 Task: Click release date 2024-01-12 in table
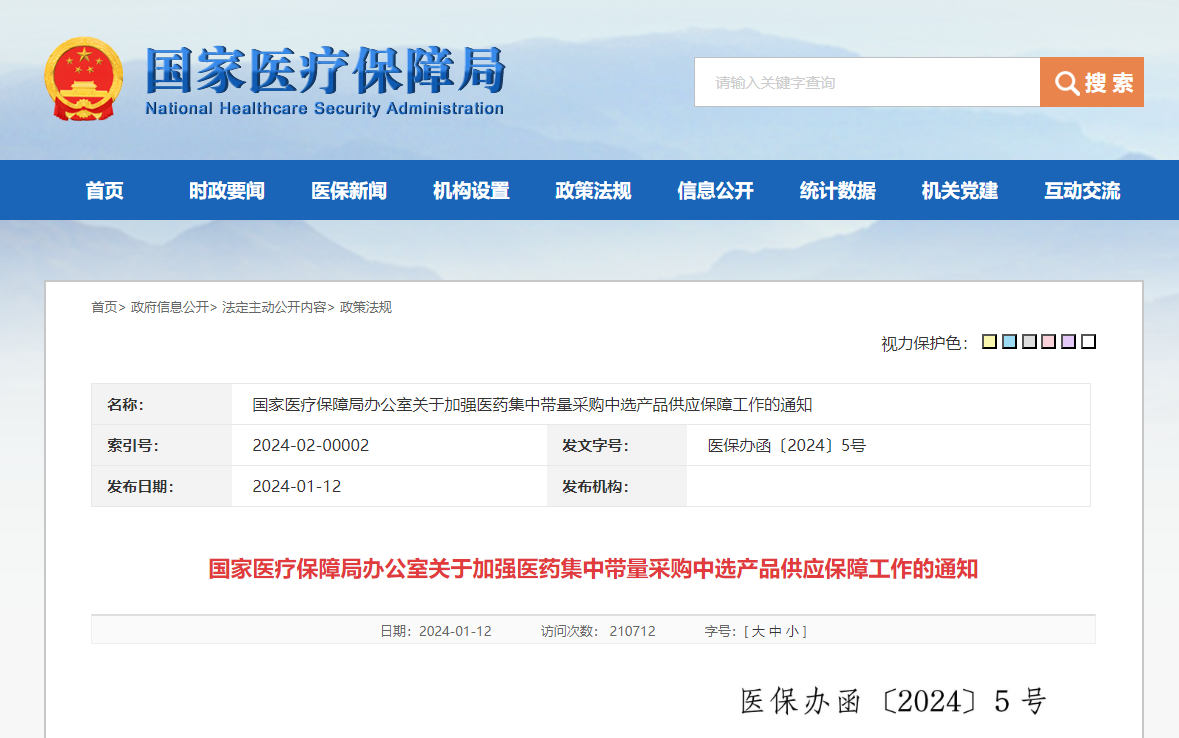point(296,486)
